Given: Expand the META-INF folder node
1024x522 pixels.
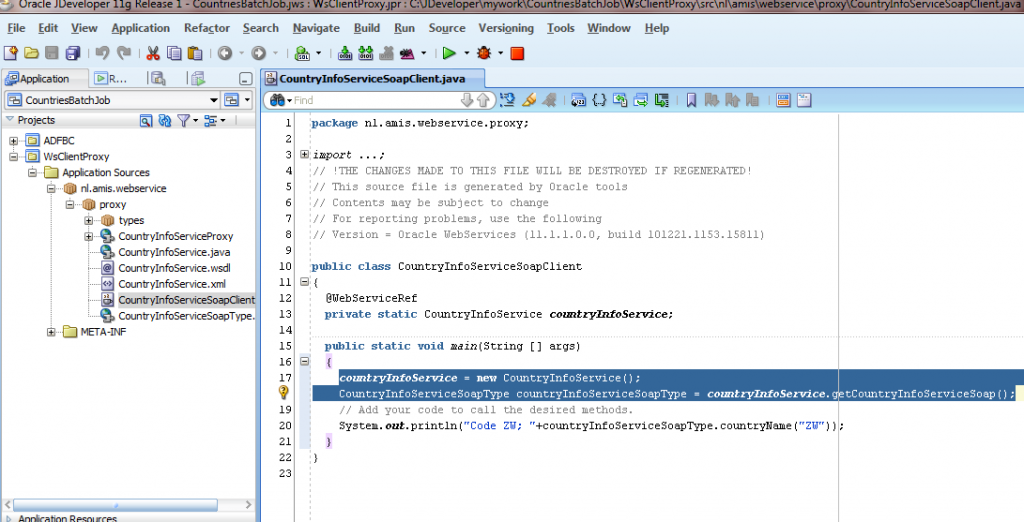Looking at the screenshot, I should (52, 332).
